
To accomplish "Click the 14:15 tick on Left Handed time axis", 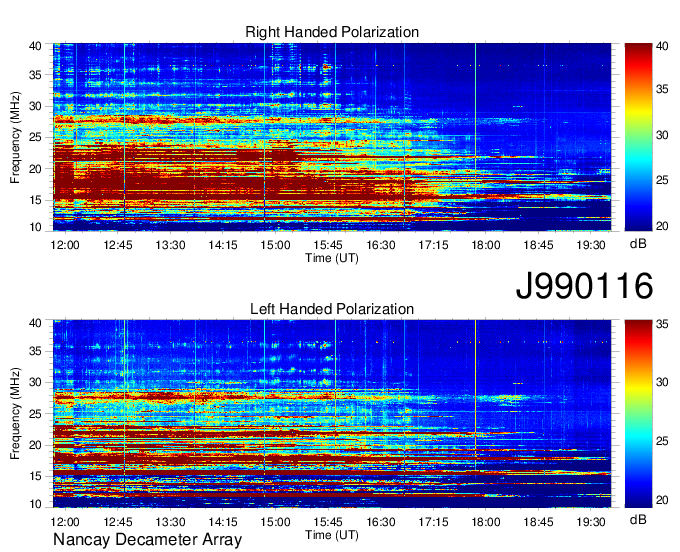I will coord(223,522).
